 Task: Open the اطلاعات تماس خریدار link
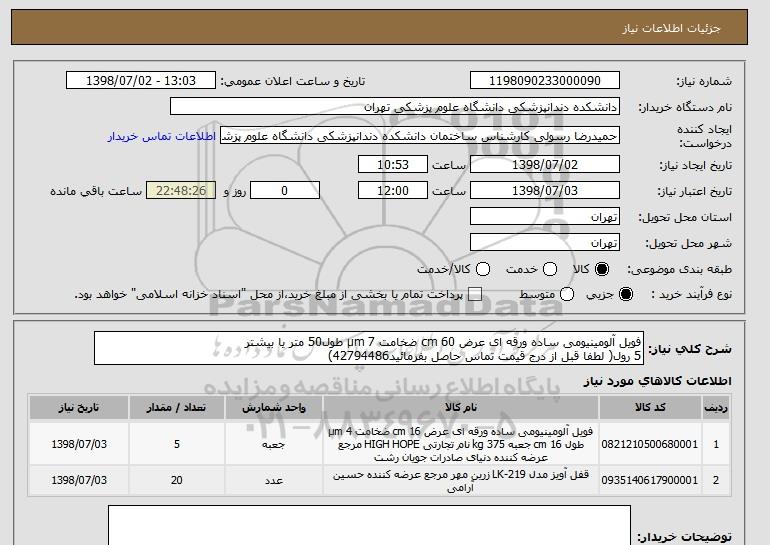point(162,136)
